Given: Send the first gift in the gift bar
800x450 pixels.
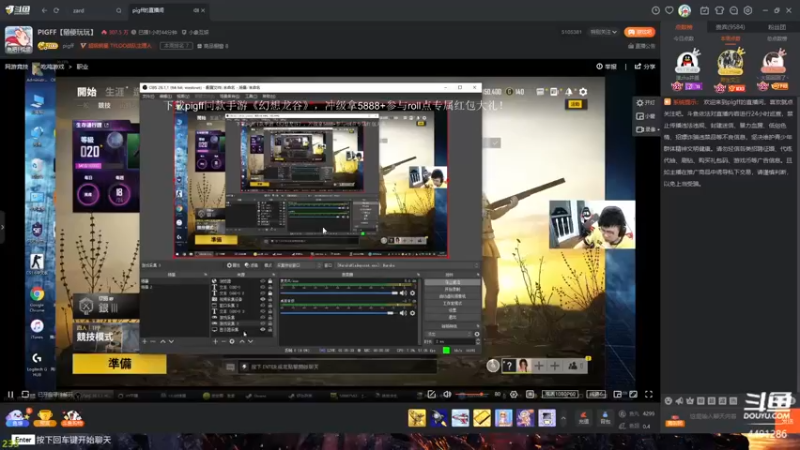Looking at the screenshot, I should pyautogui.click(x=417, y=418).
